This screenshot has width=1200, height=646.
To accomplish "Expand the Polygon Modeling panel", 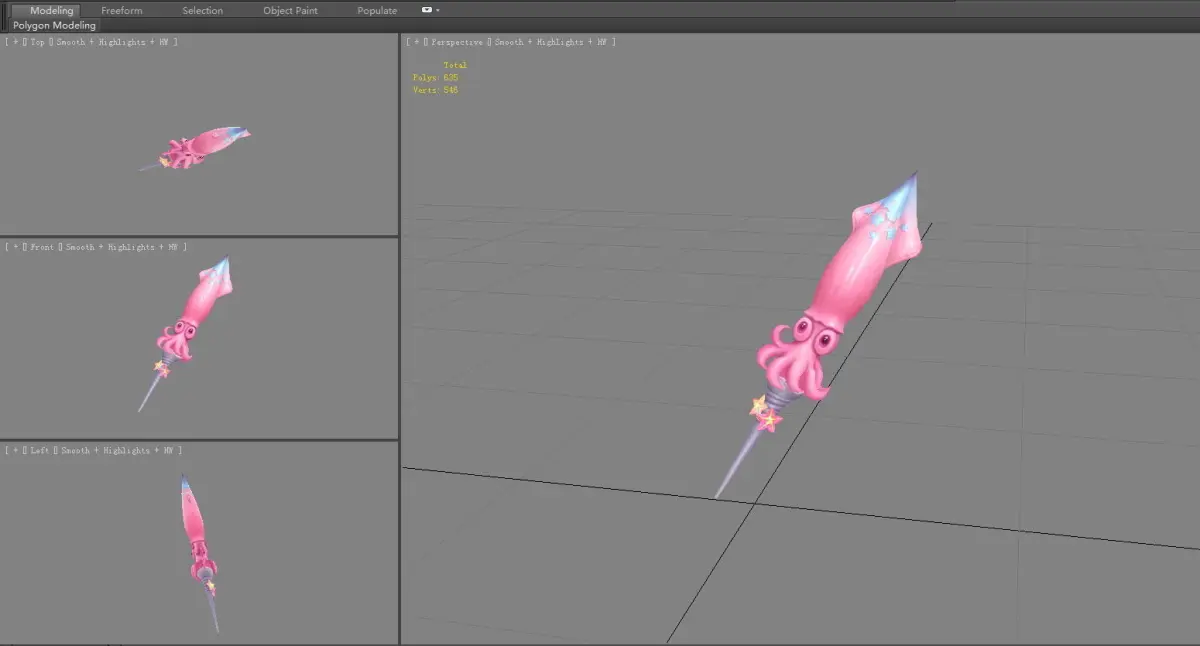I will click(55, 25).
